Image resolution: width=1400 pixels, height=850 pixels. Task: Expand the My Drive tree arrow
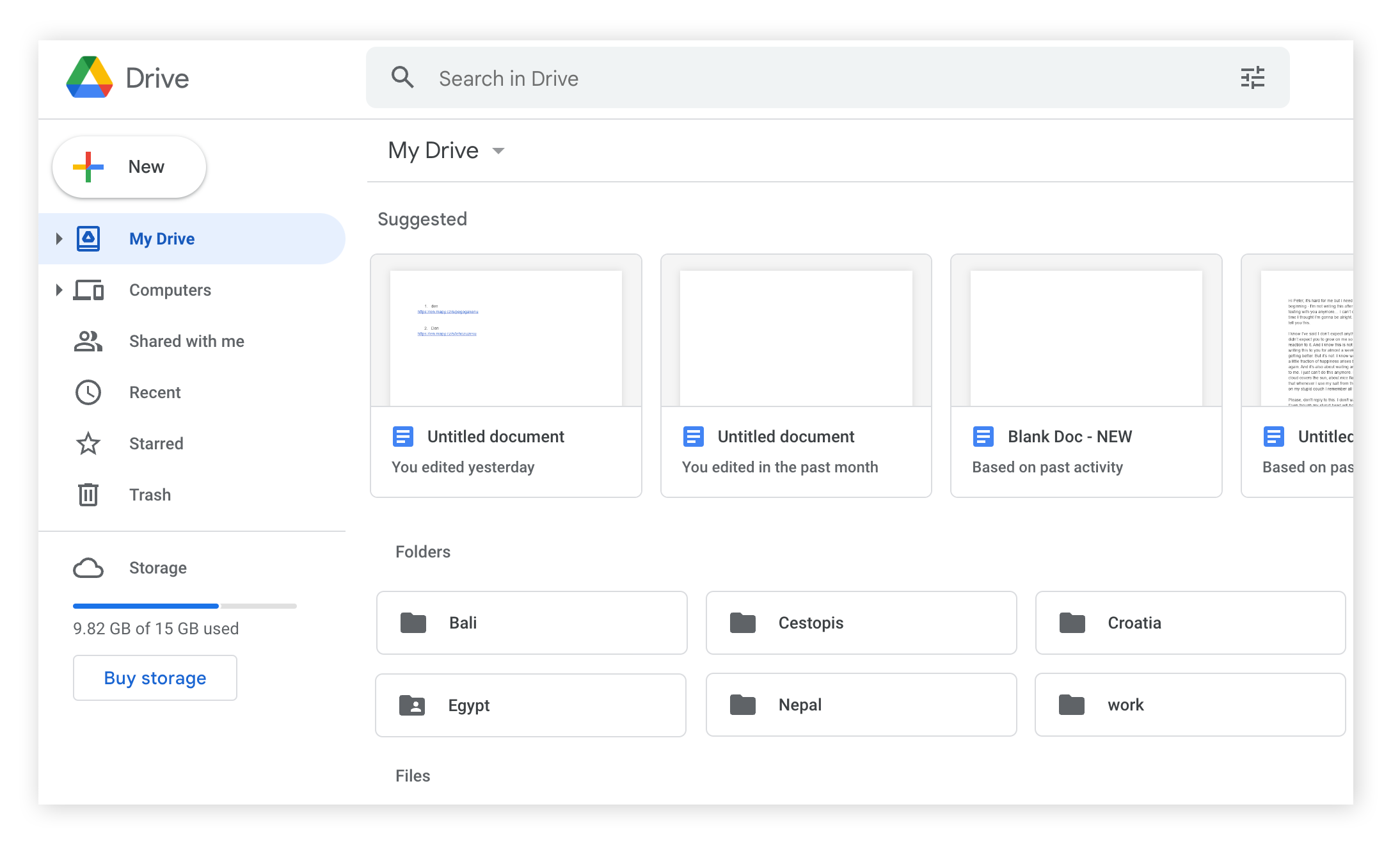coord(59,239)
